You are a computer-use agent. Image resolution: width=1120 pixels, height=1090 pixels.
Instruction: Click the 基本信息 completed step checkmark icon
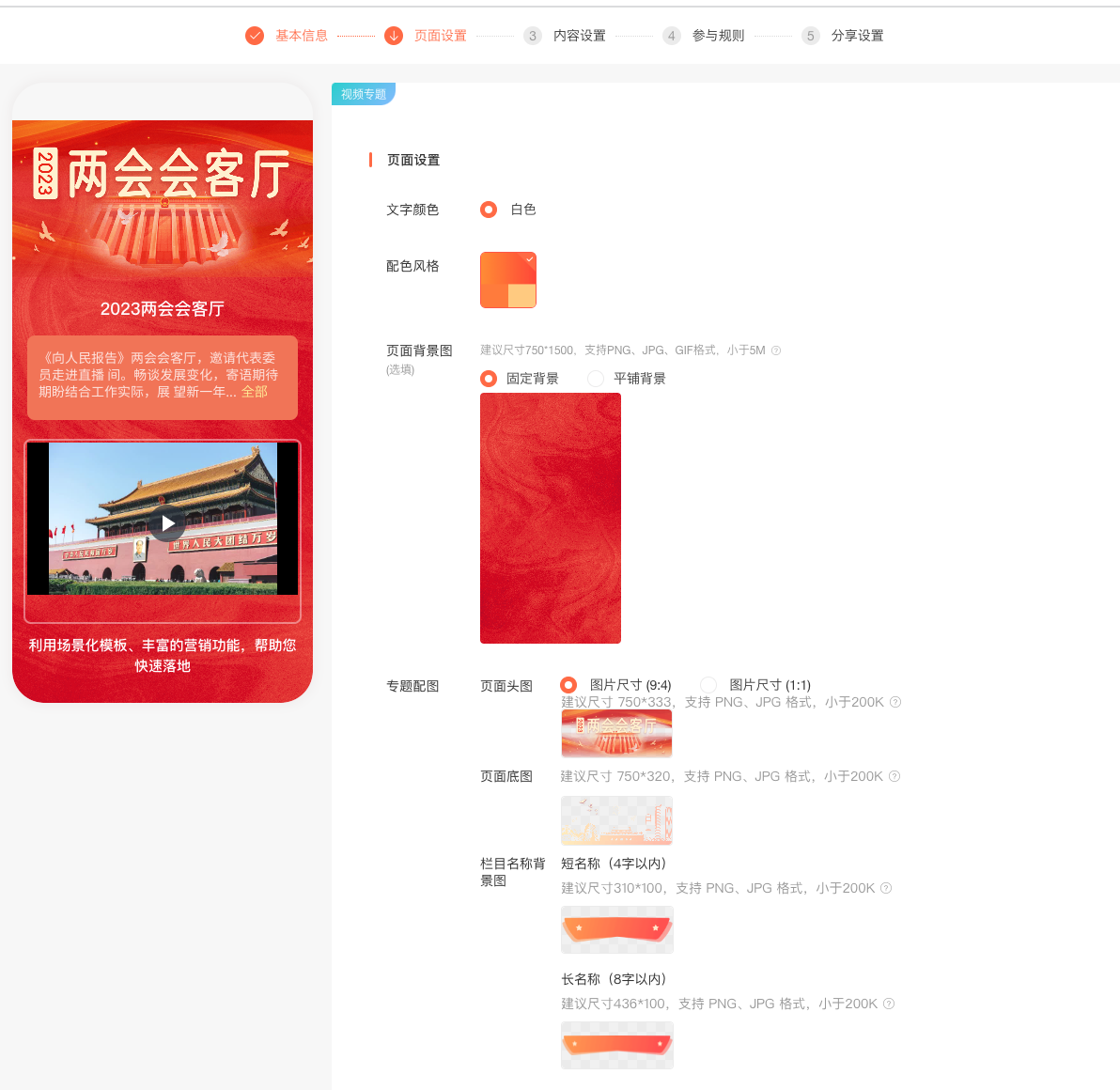click(x=255, y=36)
